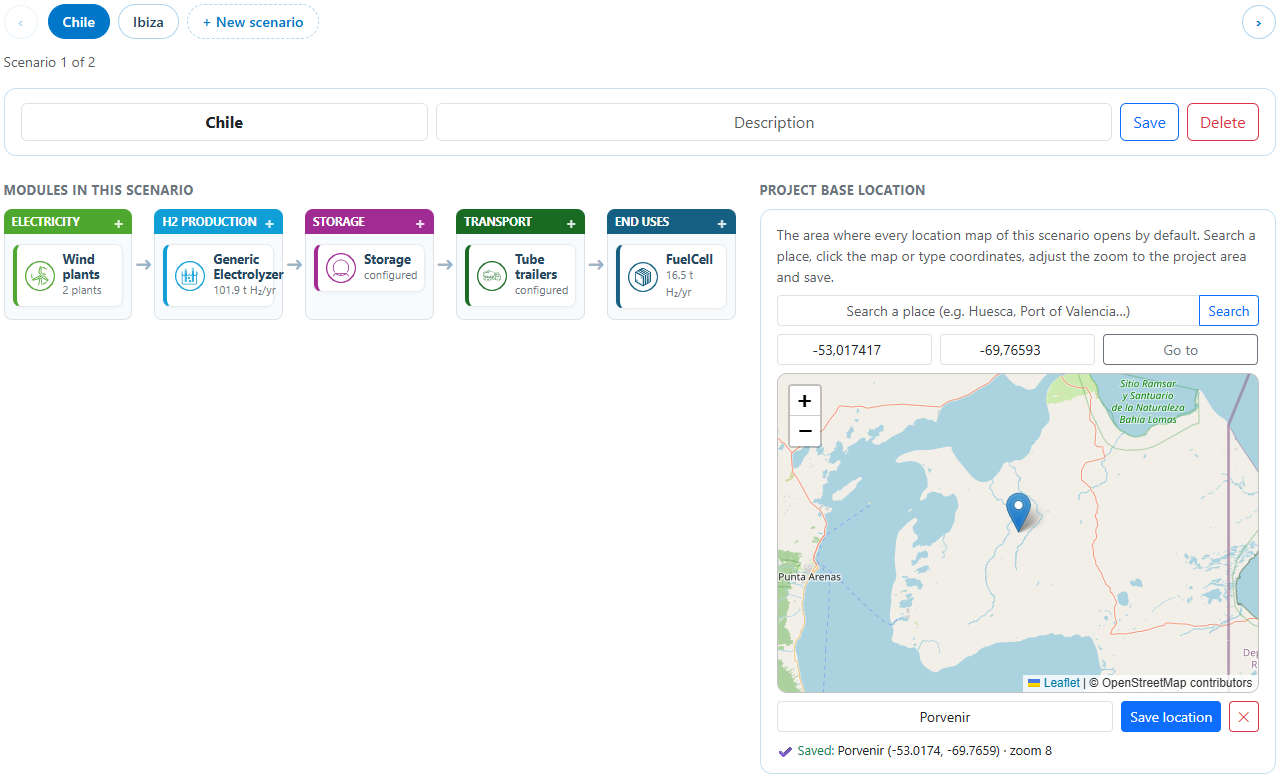
Task: Add a module with End Uses plus icon
Action: (x=722, y=223)
